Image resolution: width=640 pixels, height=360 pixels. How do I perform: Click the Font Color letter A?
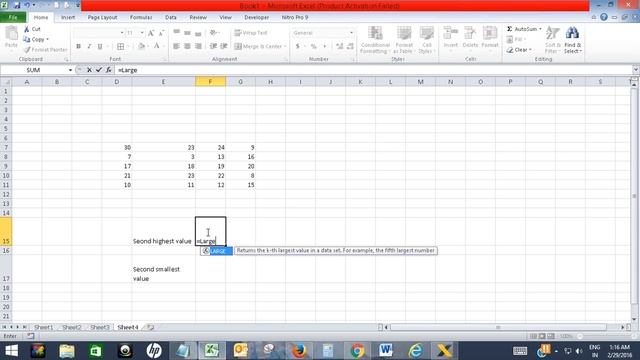157,47
